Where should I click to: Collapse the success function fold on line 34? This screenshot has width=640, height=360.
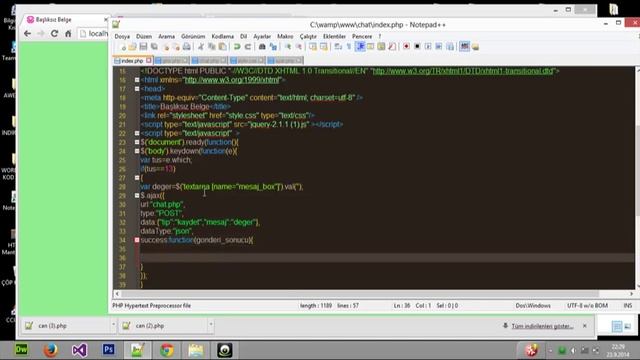pos(137,240)
